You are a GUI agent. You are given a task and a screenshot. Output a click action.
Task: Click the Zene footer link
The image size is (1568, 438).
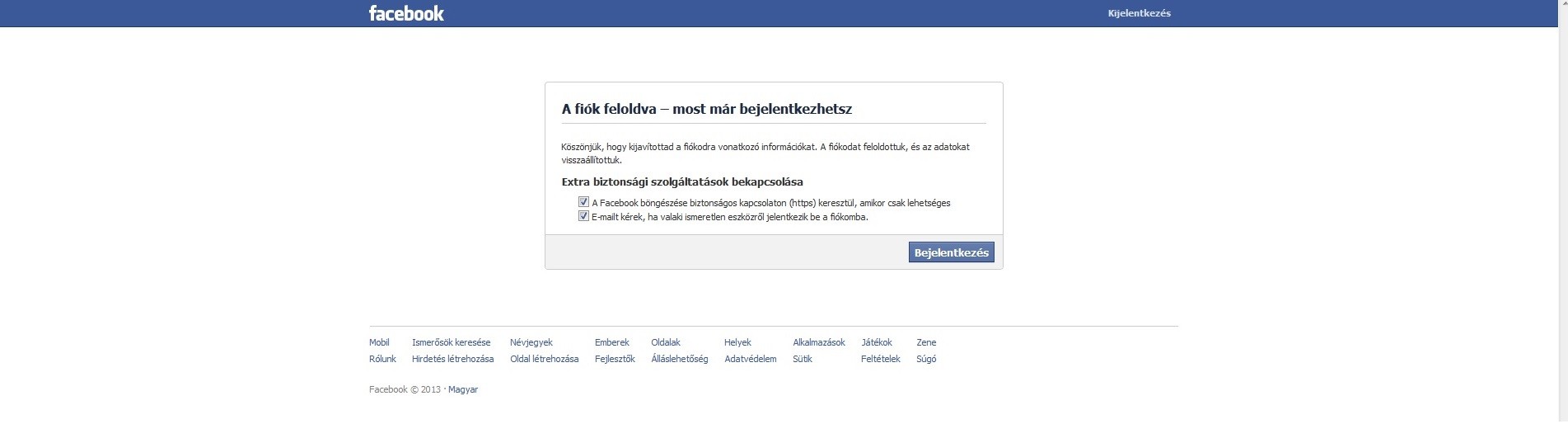(x=925, y=342)
